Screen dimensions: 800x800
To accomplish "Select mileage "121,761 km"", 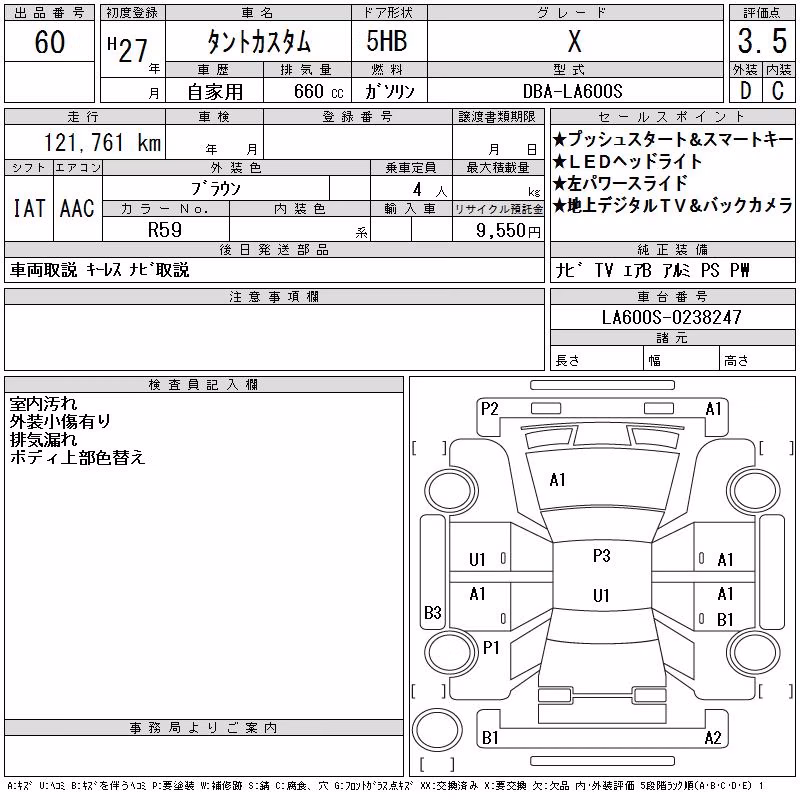I will tap(102, 143).
